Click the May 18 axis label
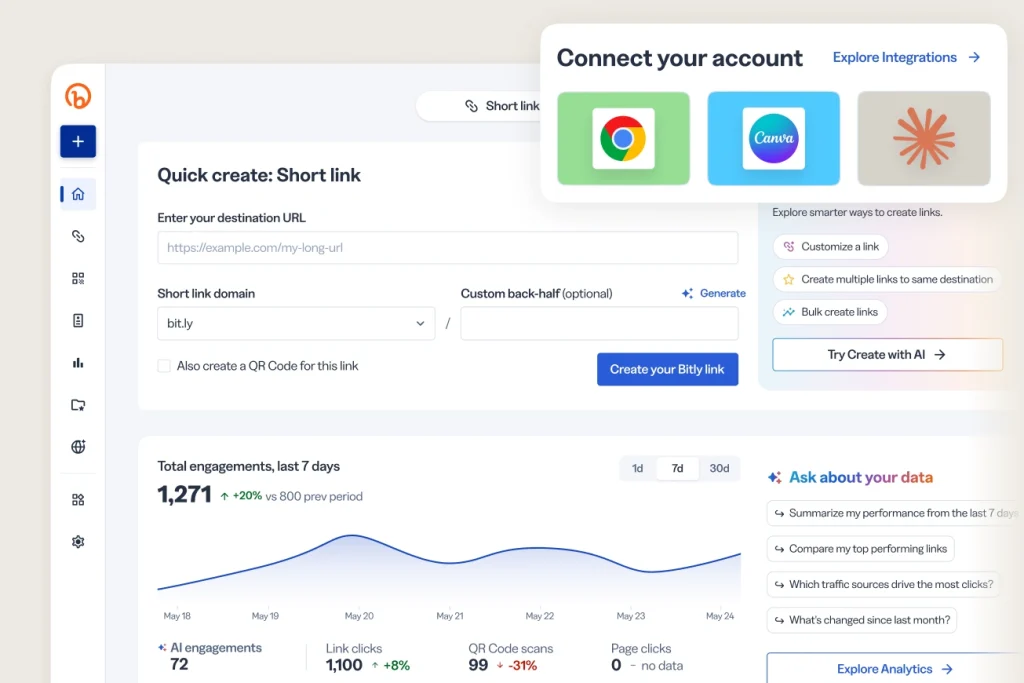This screenshot has height=683, width=1024. click(177, 616)
